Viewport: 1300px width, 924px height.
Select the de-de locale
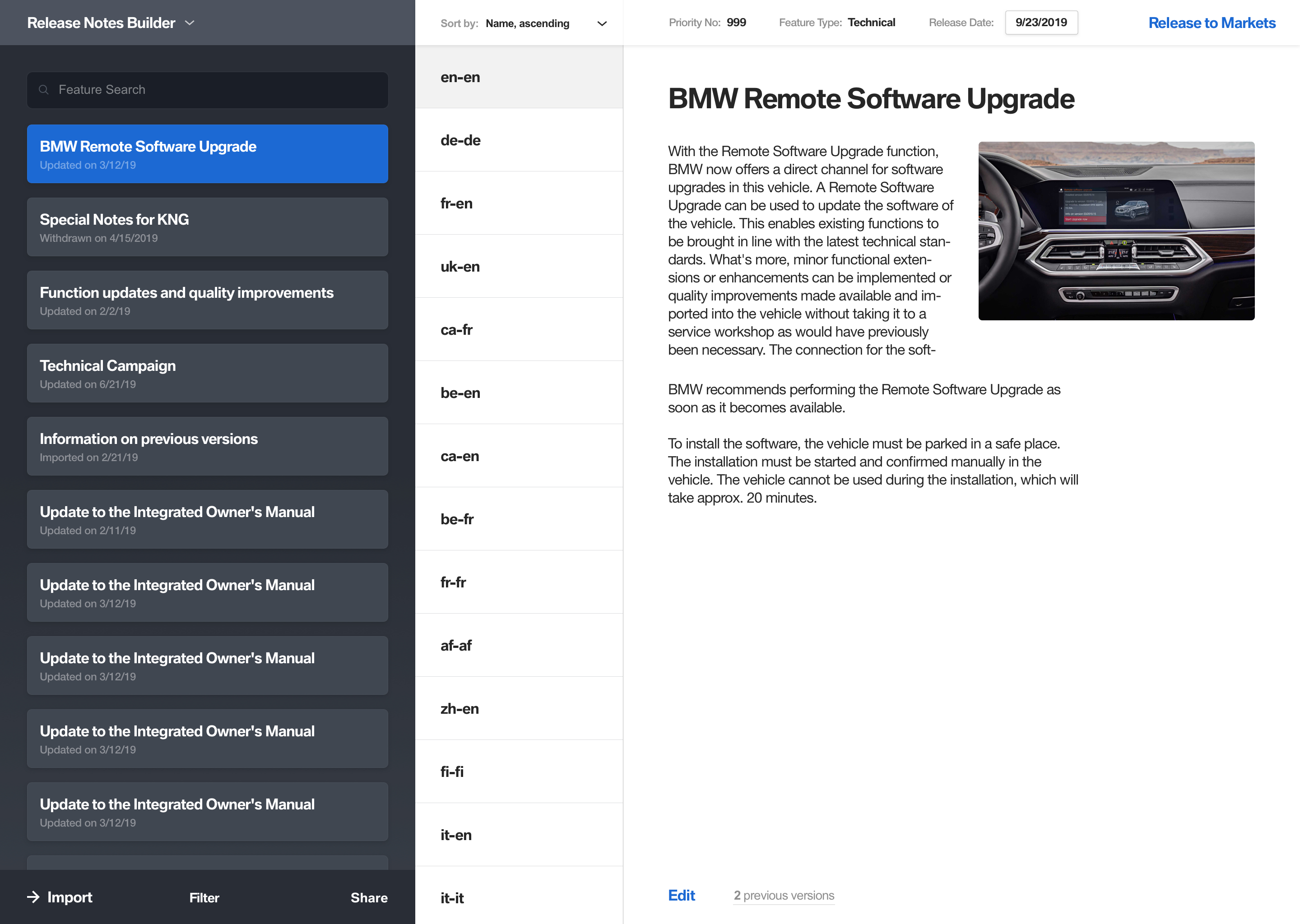(x=519, y=140)
